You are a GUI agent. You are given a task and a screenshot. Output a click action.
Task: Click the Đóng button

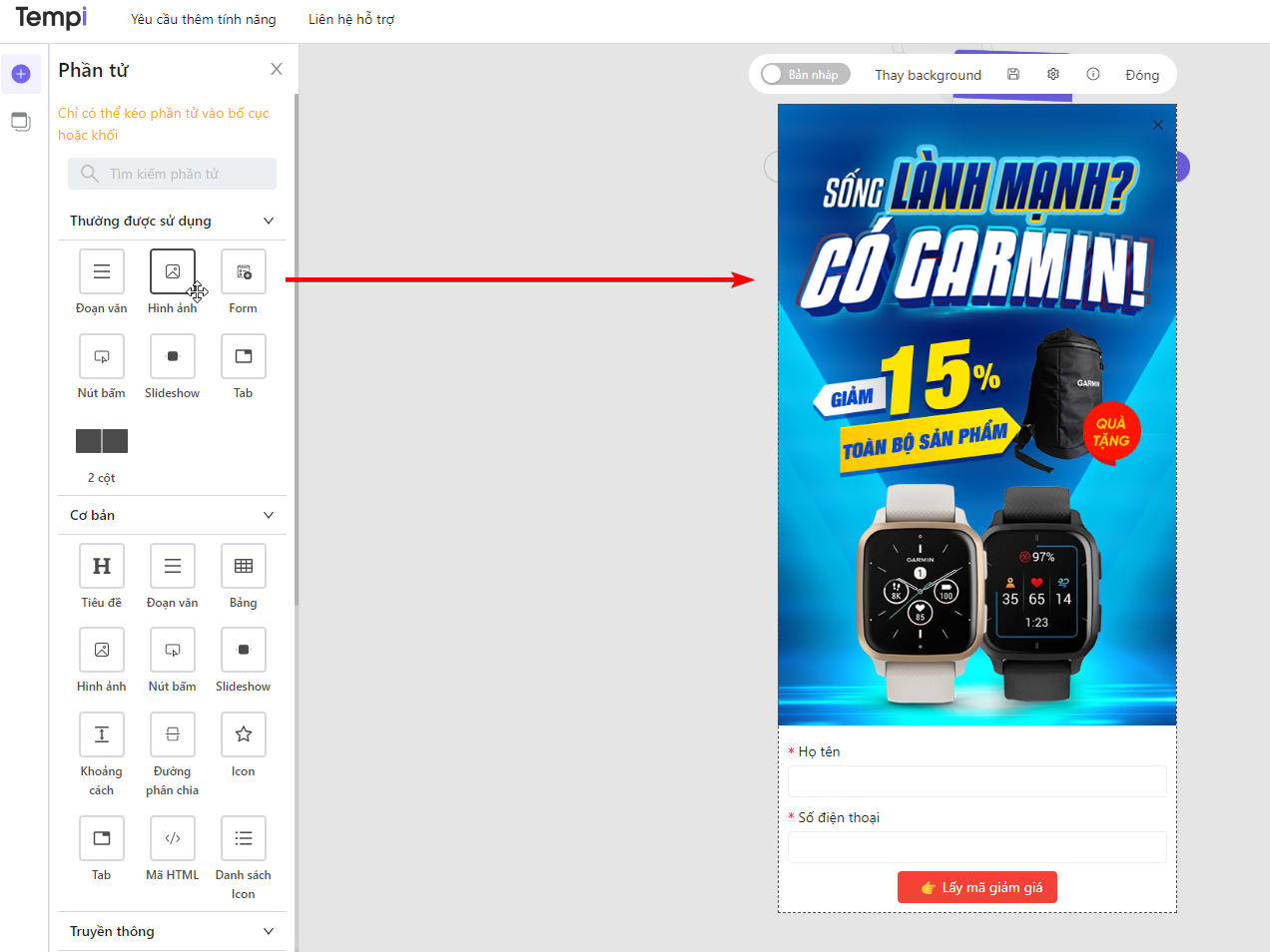pos(1142,75)
